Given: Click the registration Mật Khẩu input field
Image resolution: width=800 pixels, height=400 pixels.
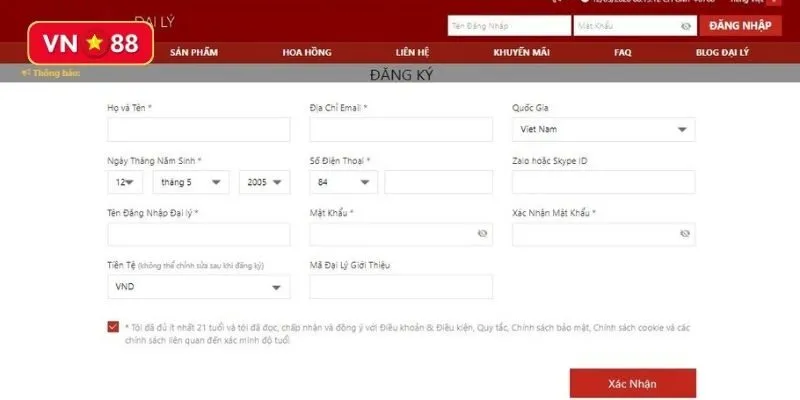Looking at the screenshot, I should (x=401, y=234).
